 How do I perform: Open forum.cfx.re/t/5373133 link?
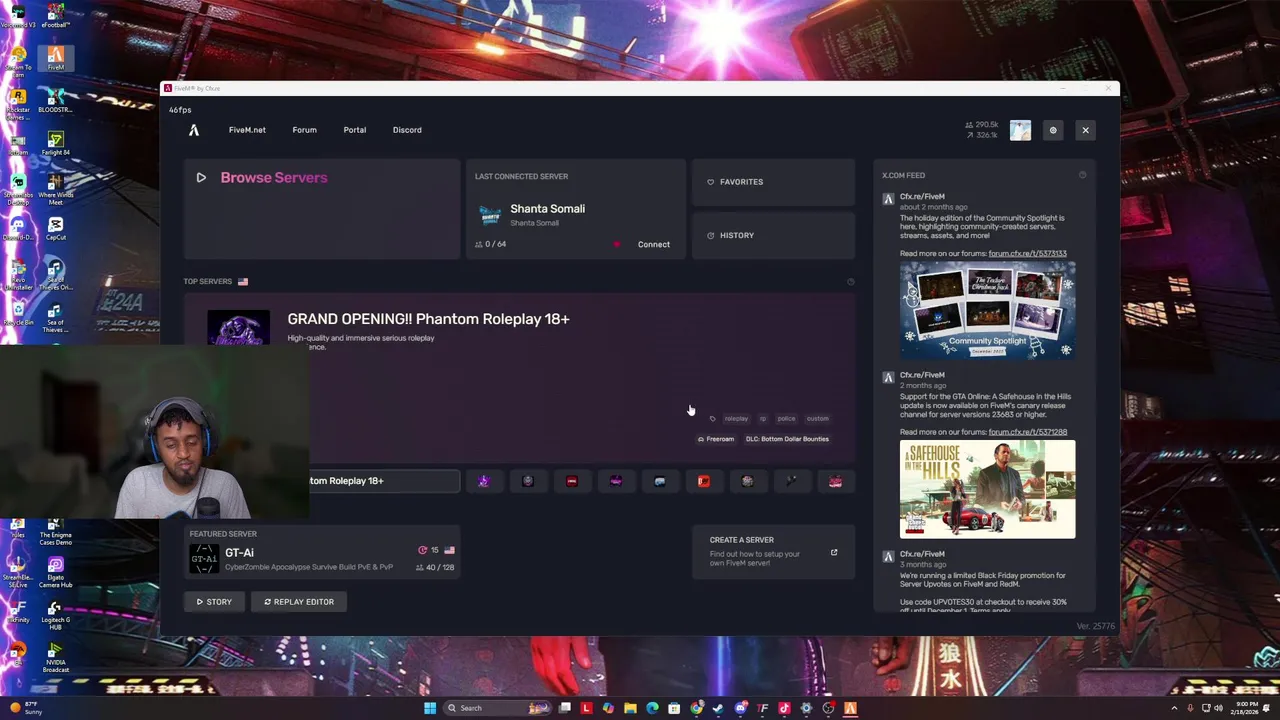[1027, 254]
